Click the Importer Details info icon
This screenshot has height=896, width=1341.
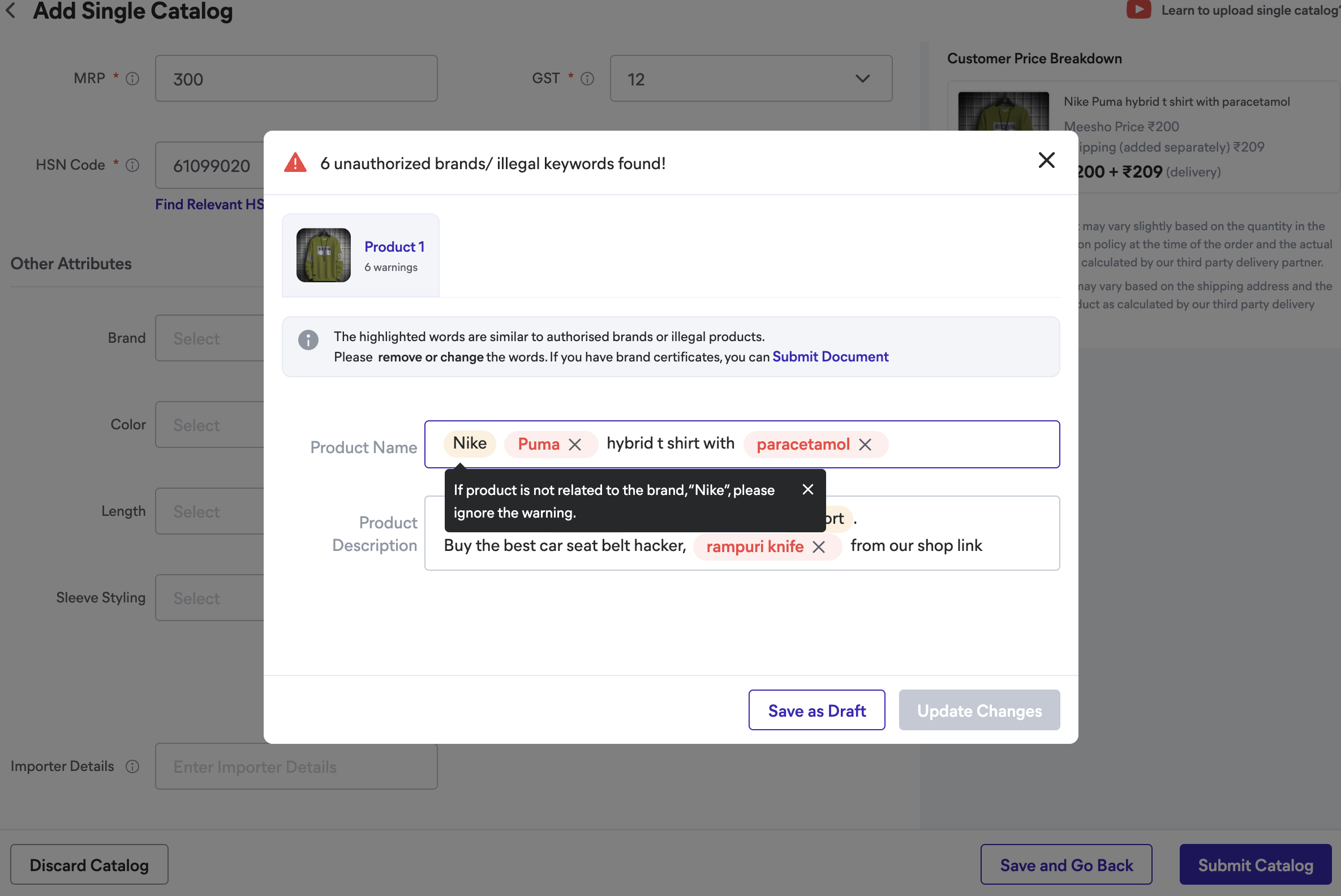pyautogui.click(x=132, y=766)
